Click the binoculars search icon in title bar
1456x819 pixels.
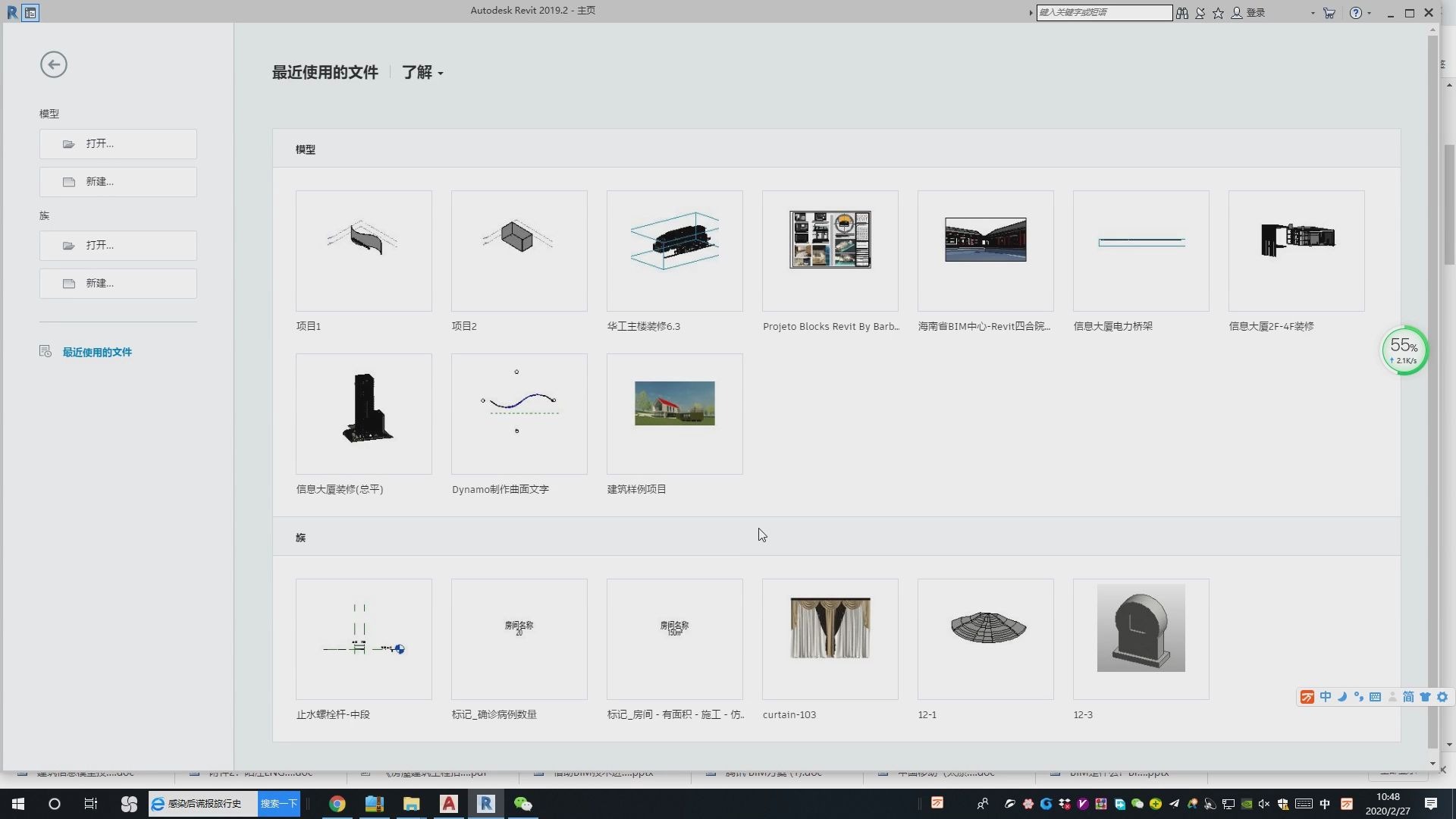pyautogui.click(x=1181, y=13)
